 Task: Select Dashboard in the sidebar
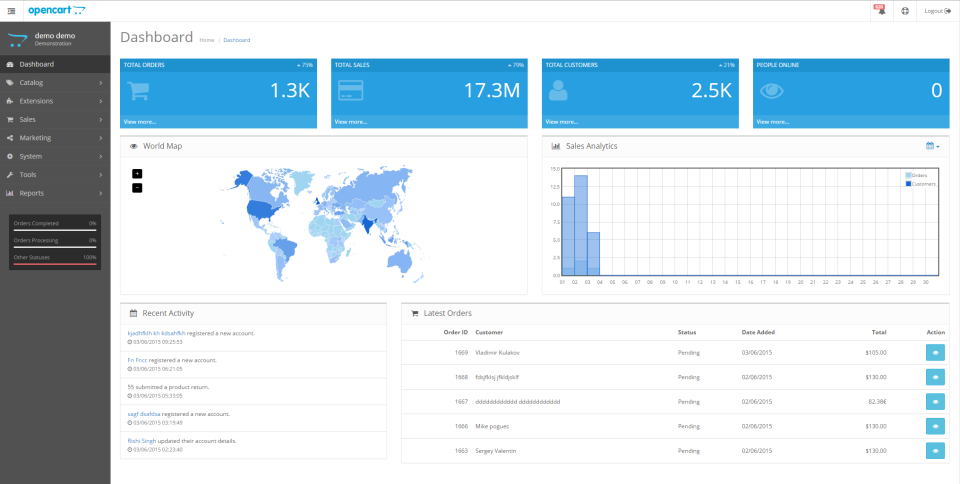tap(55, 64)
